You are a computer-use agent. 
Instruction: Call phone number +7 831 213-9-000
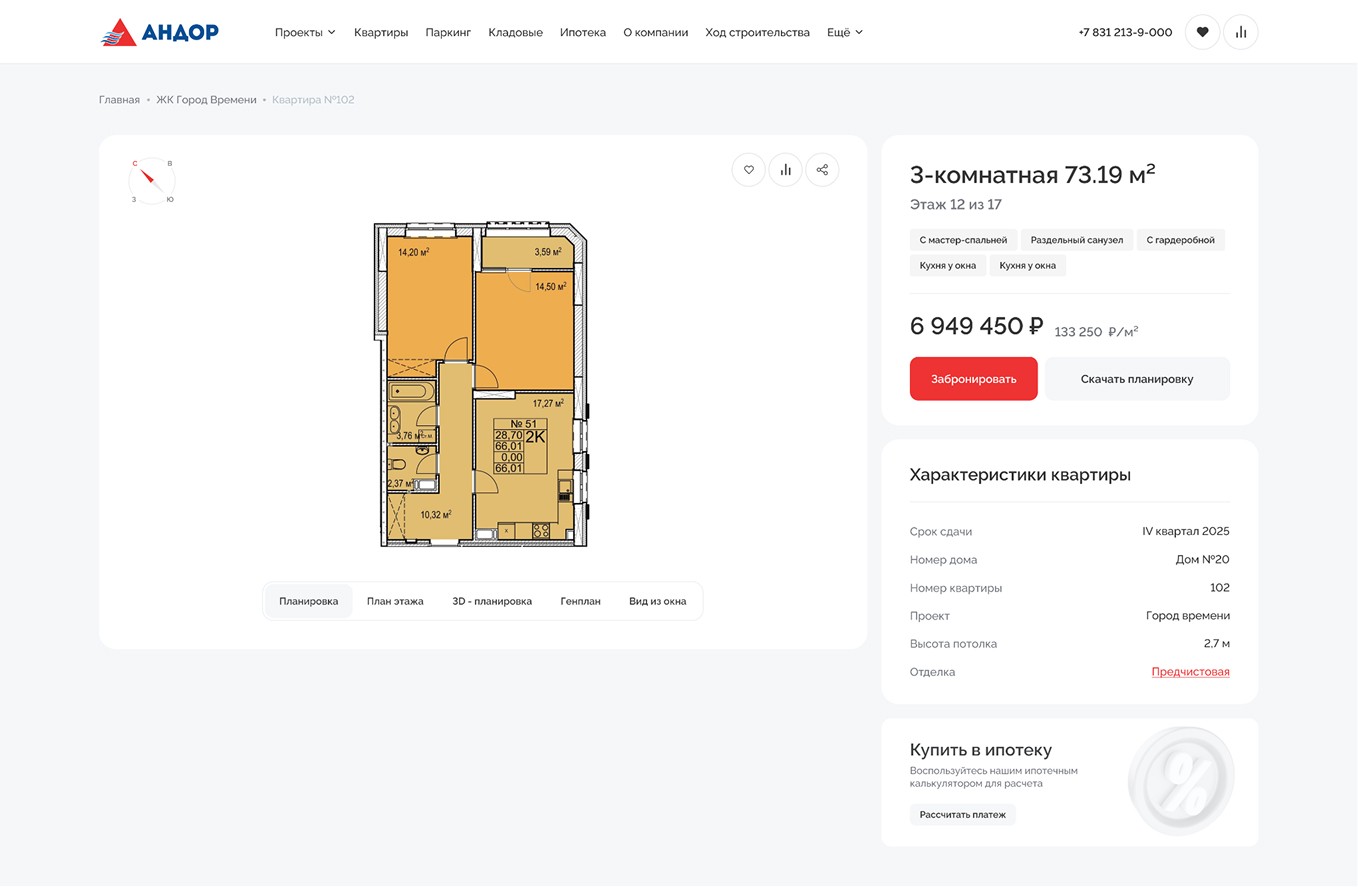[x=1125, y=32]
